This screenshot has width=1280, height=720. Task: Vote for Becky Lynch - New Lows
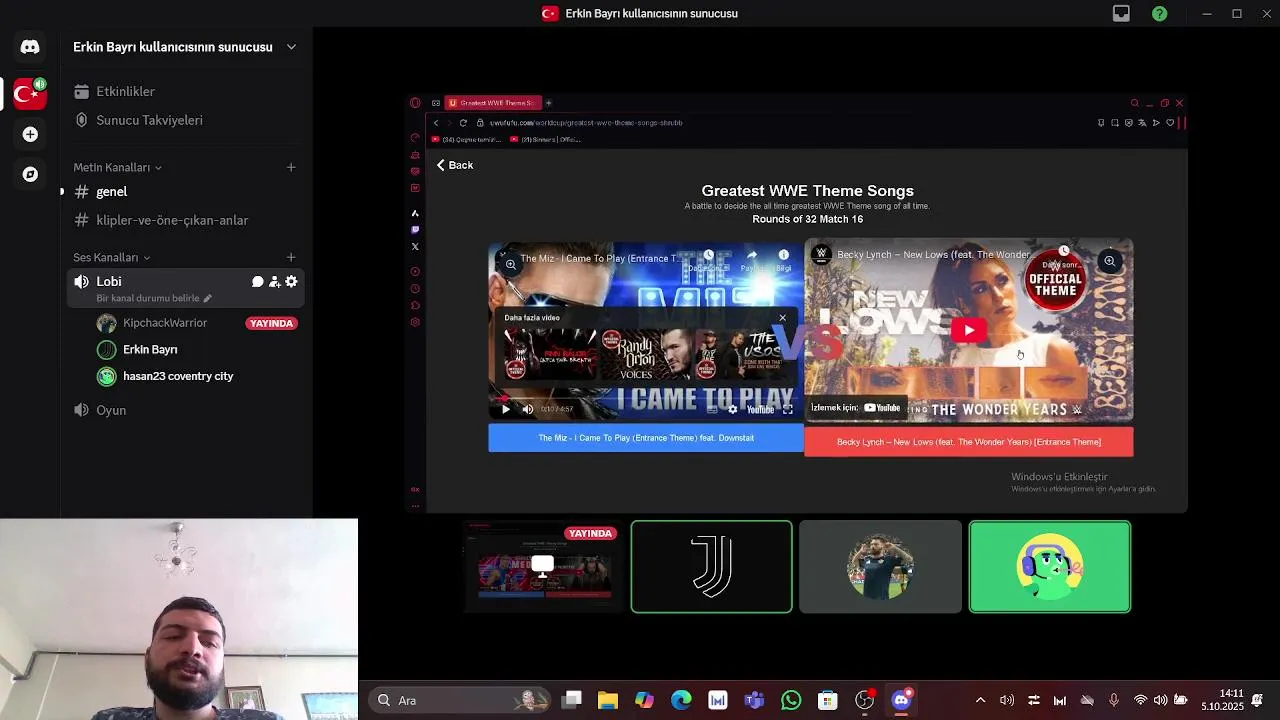[969, 442]
